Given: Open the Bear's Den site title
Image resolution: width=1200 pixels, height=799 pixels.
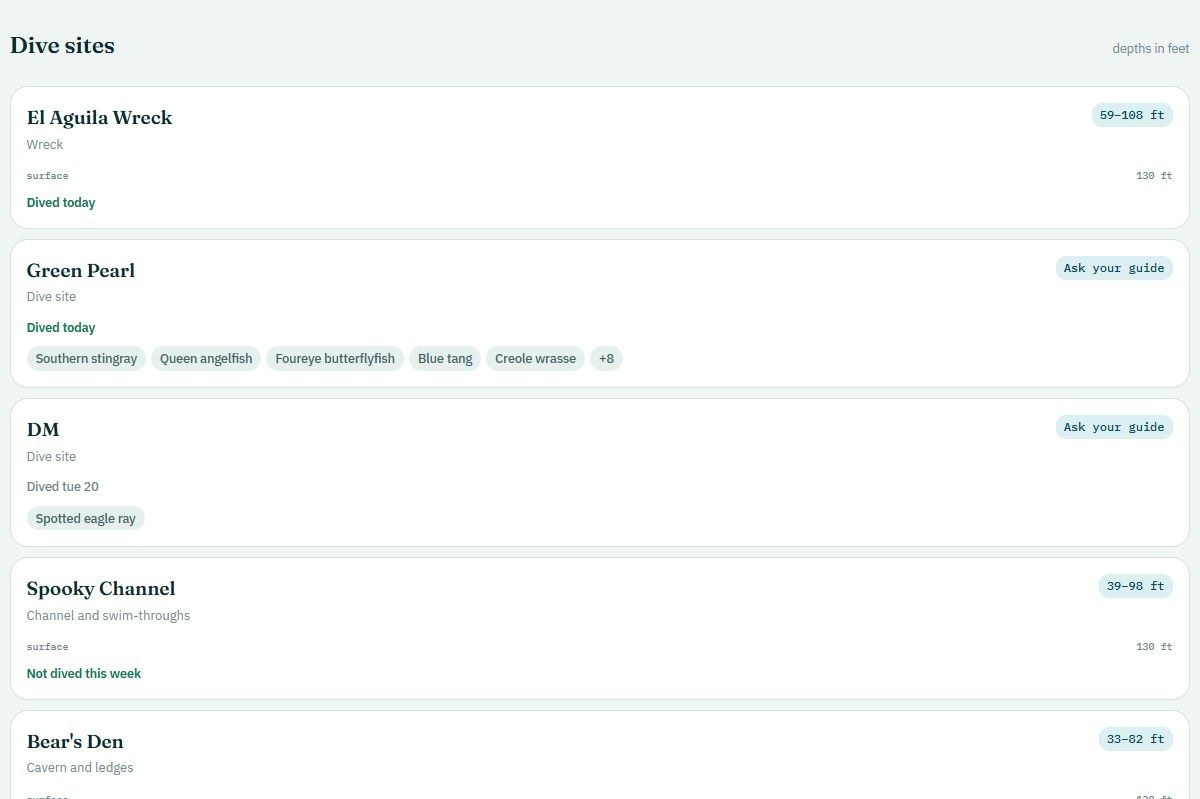Looking at the screenshot, I should click(x=75, y=741).
